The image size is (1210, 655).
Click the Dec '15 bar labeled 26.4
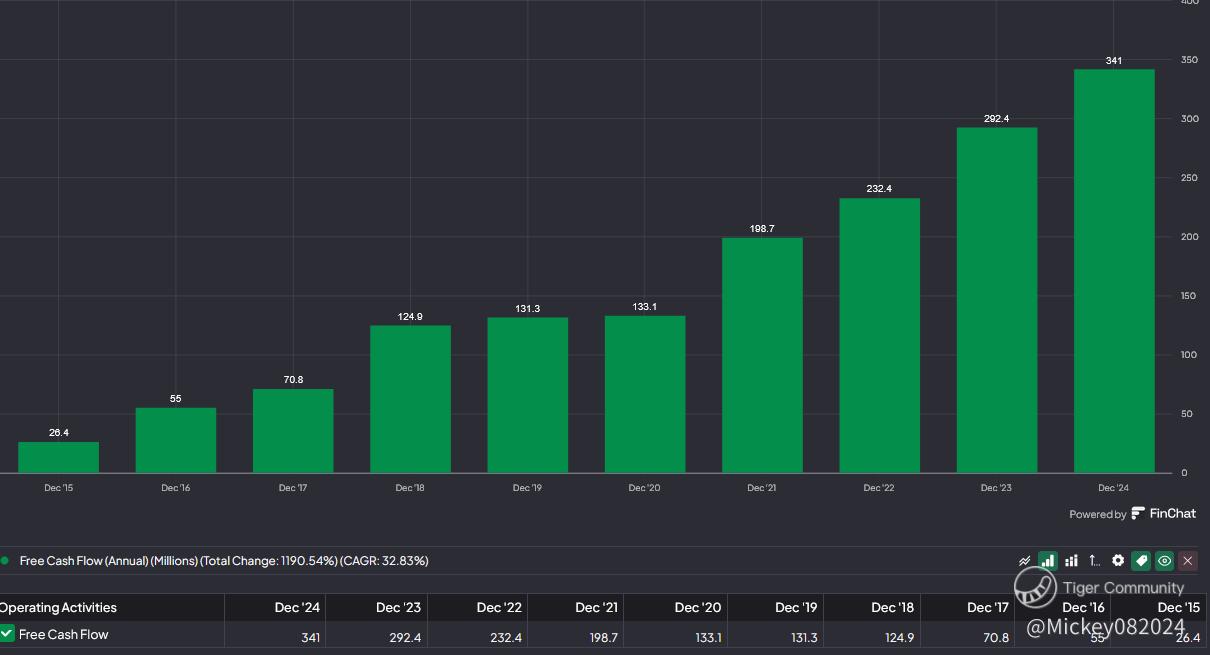pyautogui.click(x=58, y=457)
